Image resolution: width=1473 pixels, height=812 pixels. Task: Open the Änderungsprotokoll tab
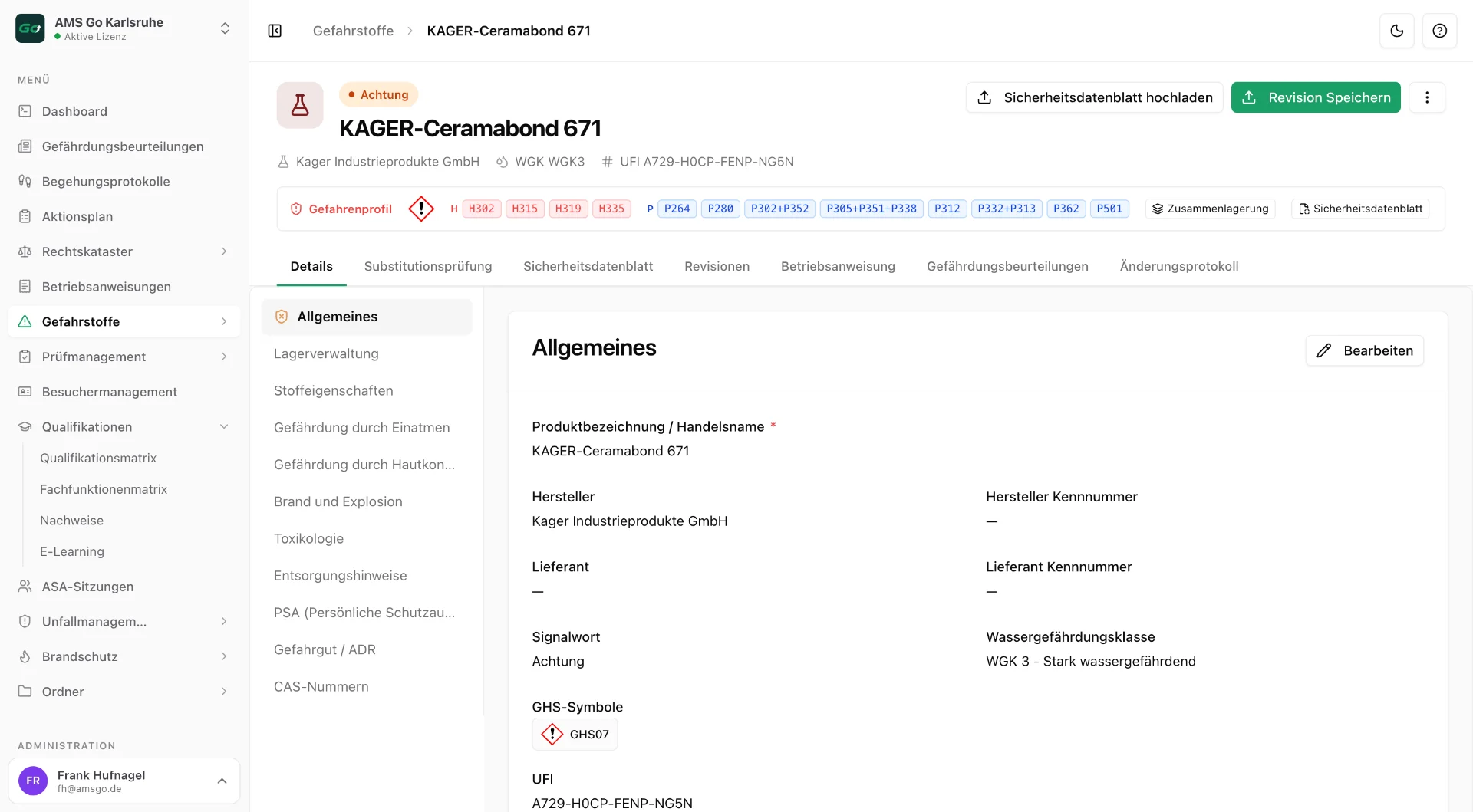point(1178,266)
